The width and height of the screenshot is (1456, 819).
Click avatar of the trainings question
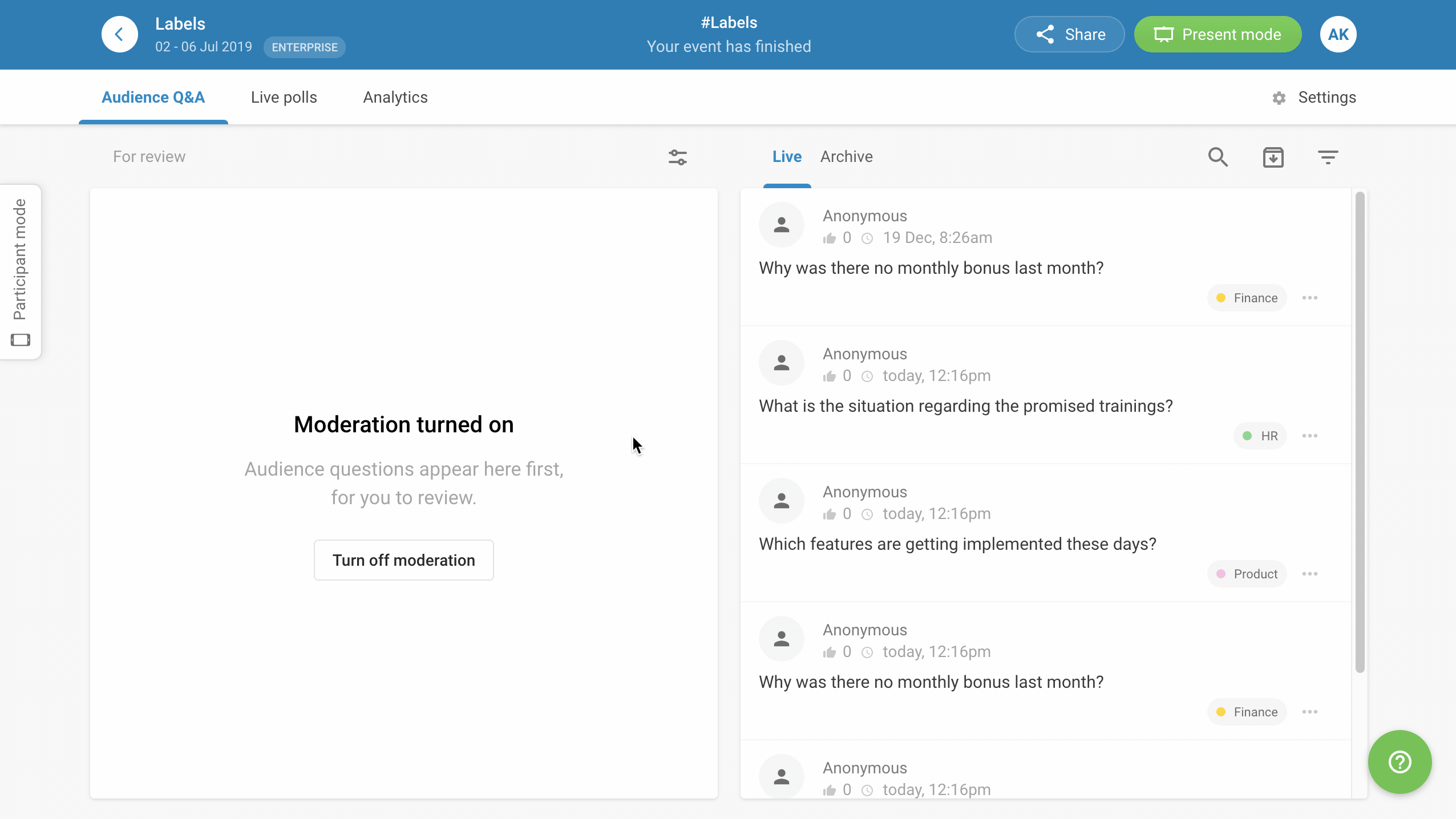pos(782,363)
